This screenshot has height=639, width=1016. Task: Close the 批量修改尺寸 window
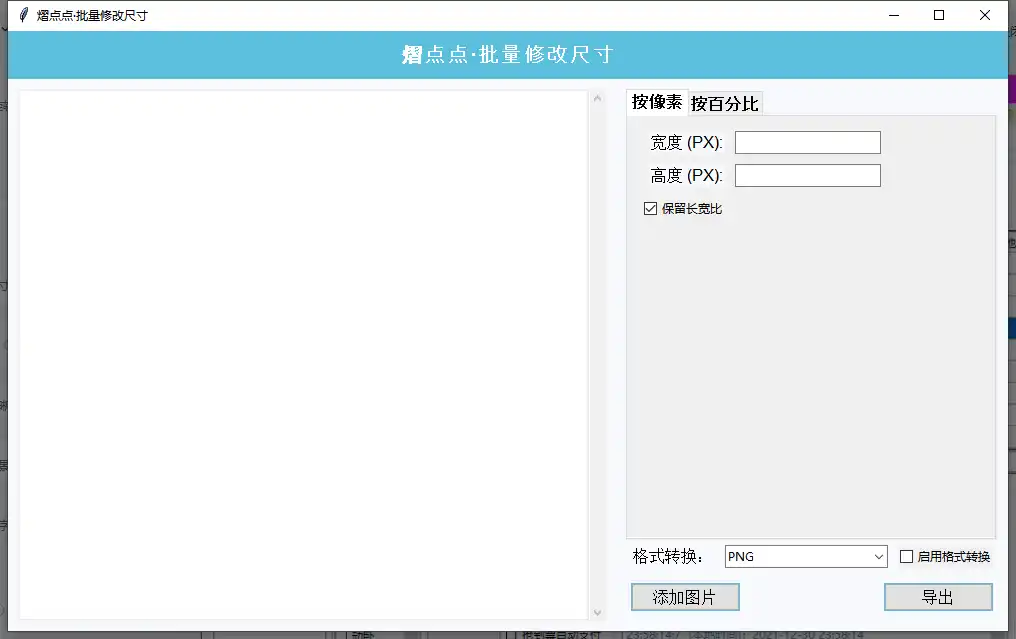point(985,15)
